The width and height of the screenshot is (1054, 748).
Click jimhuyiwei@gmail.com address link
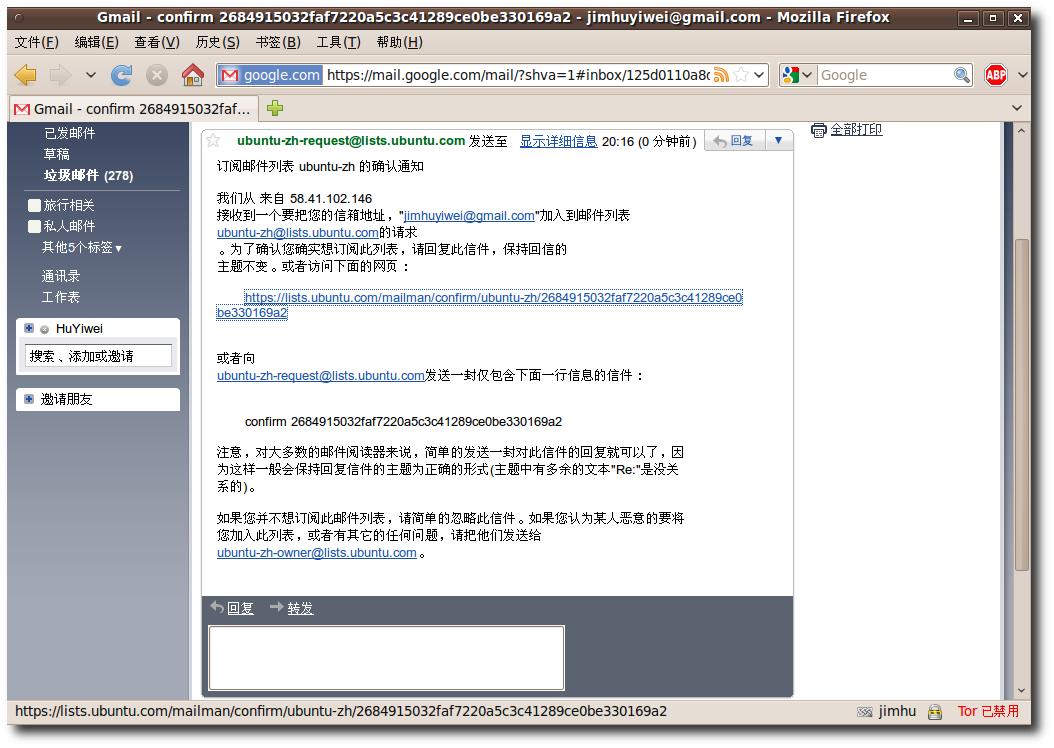(469, 215)
